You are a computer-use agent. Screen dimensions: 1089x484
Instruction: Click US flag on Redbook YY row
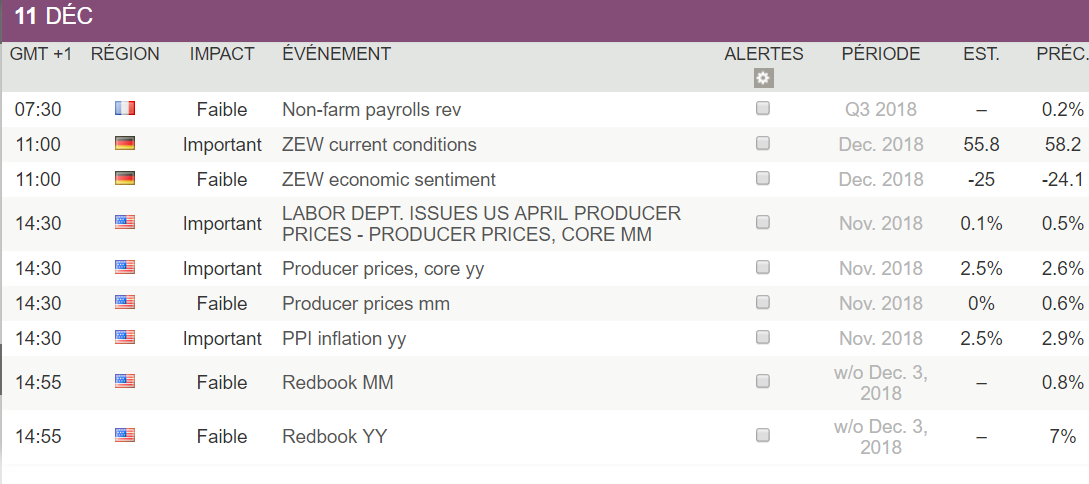click(x=125, y=435)
